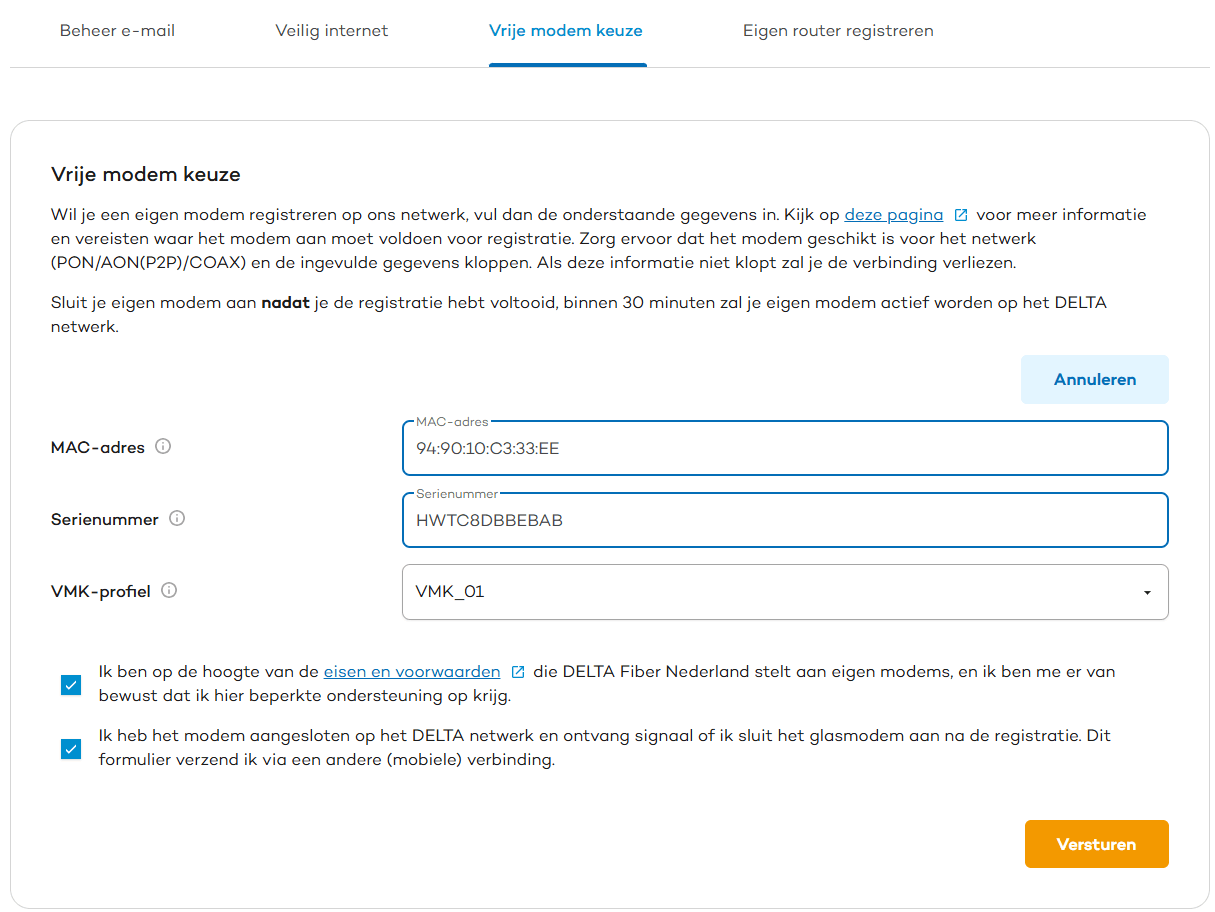Open the Eigen router registreren tab
Screen dimensions: 1215x912
[x=837, y=31]
